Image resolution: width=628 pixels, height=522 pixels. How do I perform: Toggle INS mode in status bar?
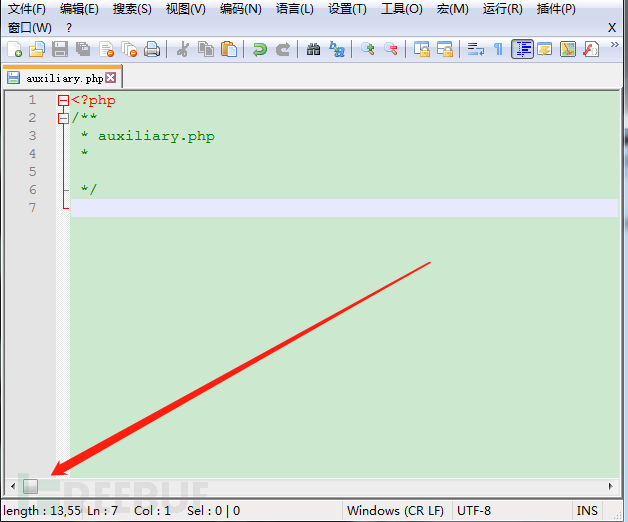point(587,510)
